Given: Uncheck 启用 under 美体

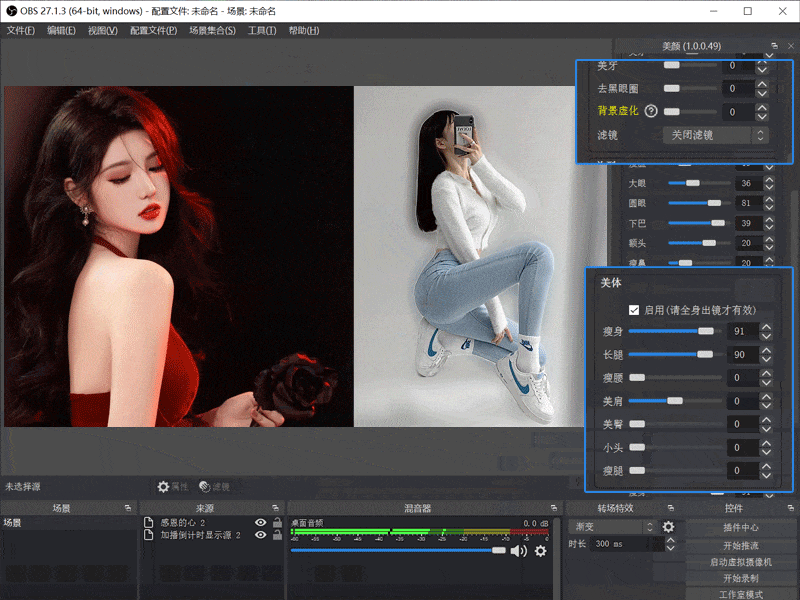Looking at the screenshot, I should [x=634, y=310].
